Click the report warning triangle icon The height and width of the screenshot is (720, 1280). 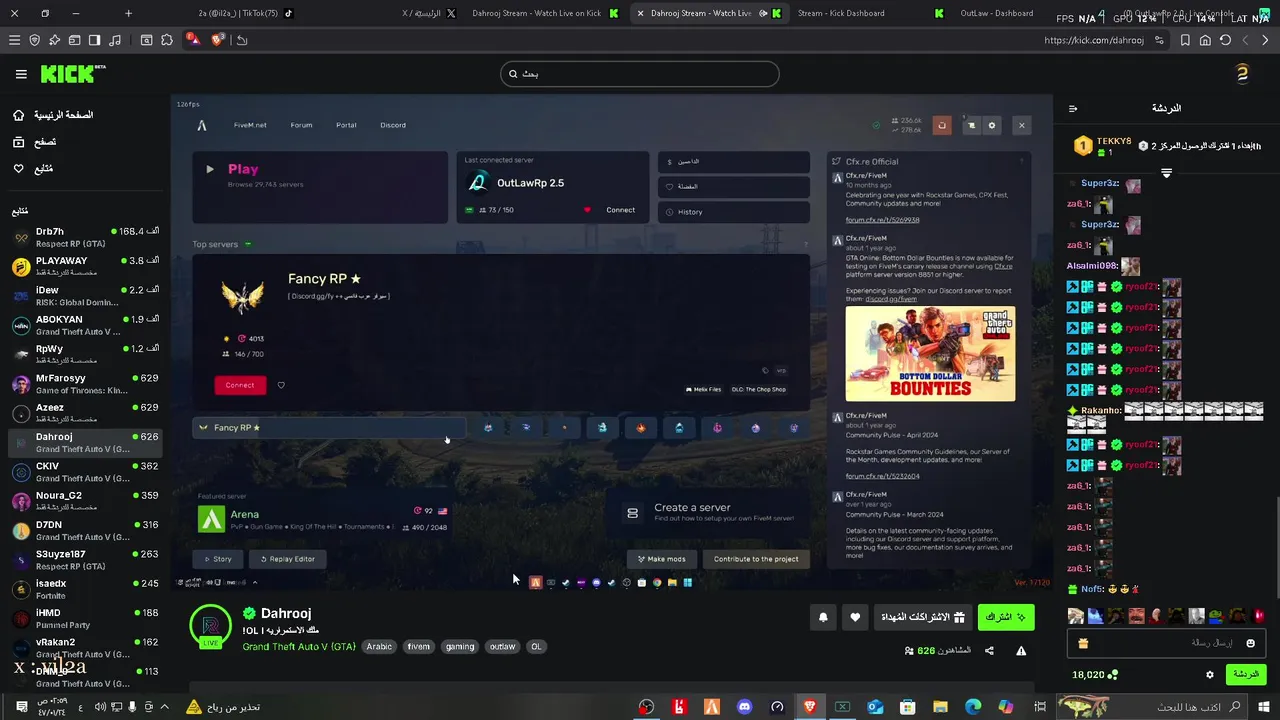[1021, 651]
